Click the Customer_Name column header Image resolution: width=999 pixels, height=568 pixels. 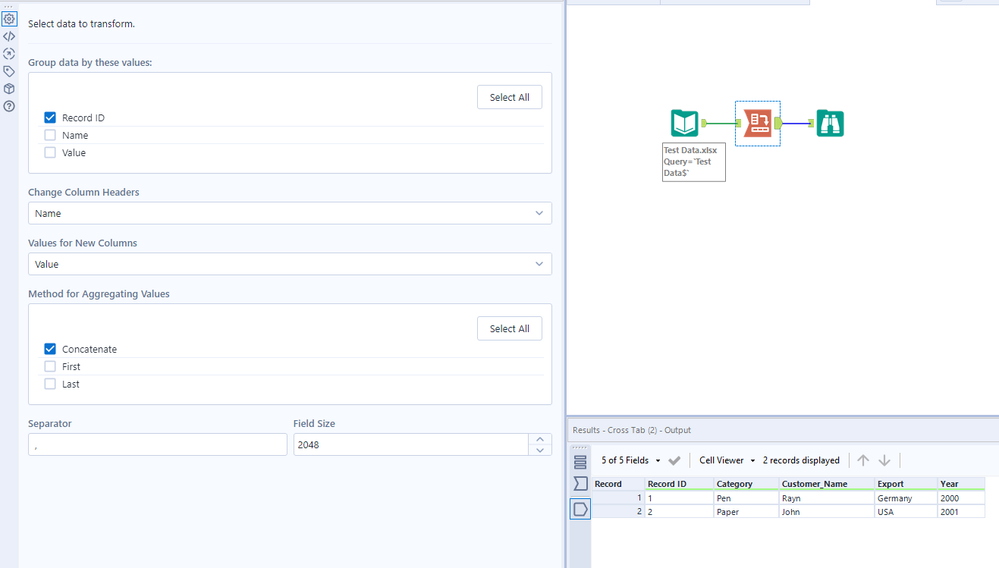826,484
